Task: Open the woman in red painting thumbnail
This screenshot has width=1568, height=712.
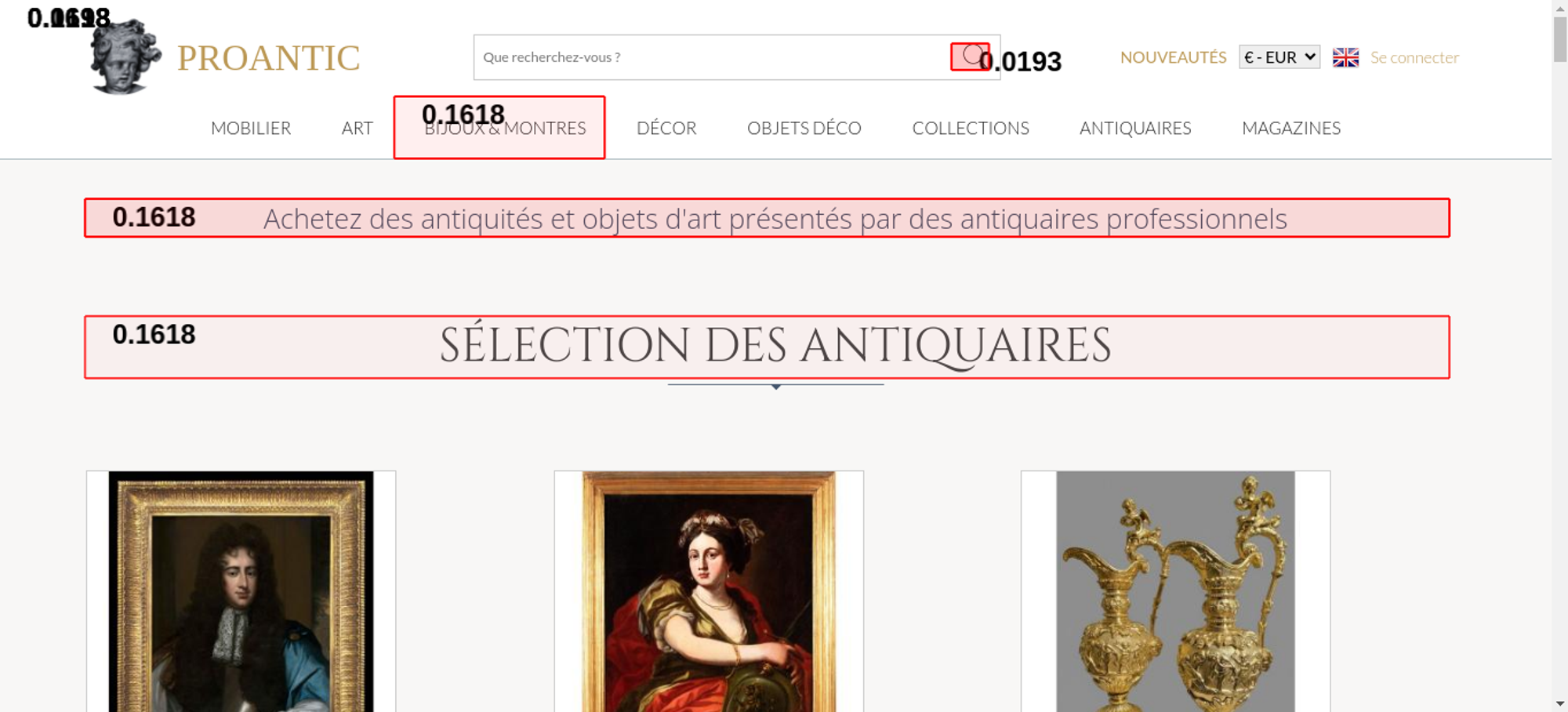Action: [x=709, y=592]
